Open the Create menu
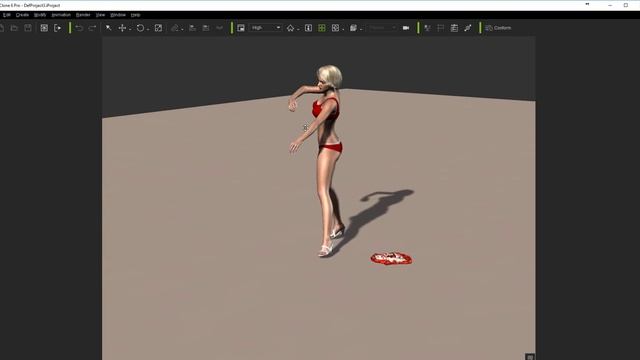The height and width of the screenshot is (360, 640). click(22, 15)
